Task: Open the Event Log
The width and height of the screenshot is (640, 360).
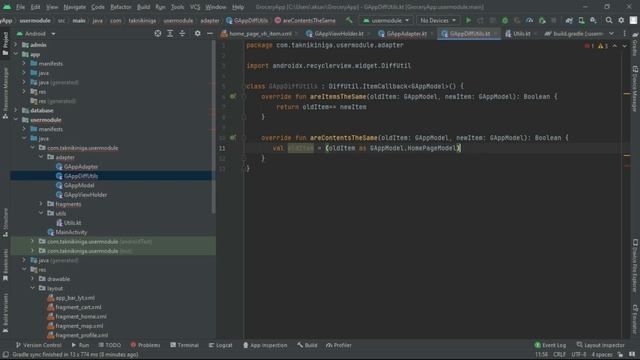Action: pyautogui.click(x=550, y=345)
